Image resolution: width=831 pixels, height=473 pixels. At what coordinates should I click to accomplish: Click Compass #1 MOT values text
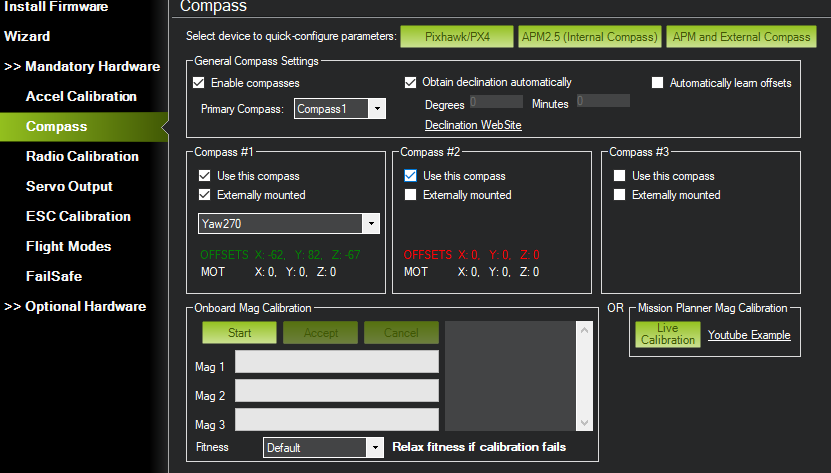(268, 272)
